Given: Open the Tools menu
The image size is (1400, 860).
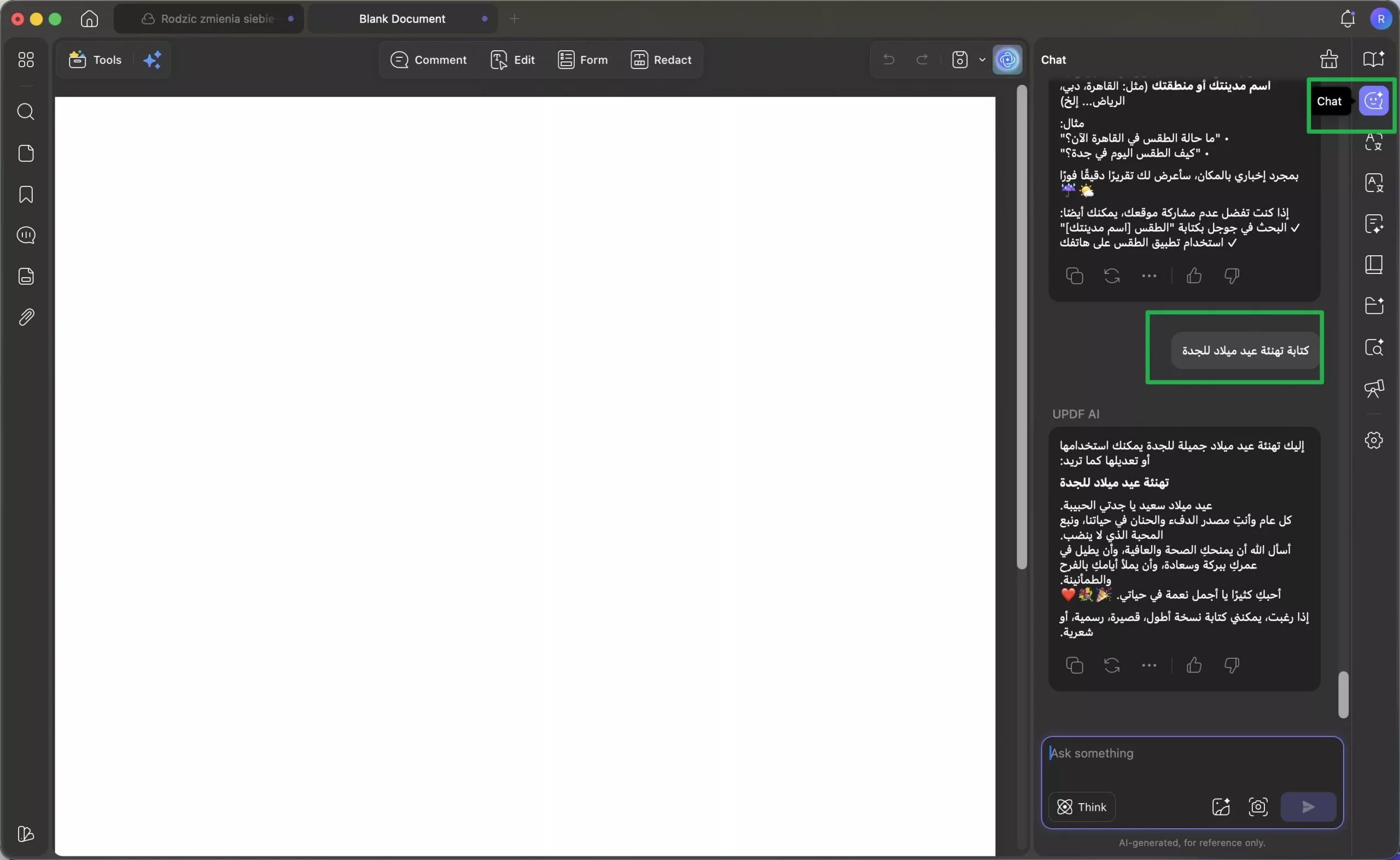Looking at the screenshot, I should [x=96, y=60].
